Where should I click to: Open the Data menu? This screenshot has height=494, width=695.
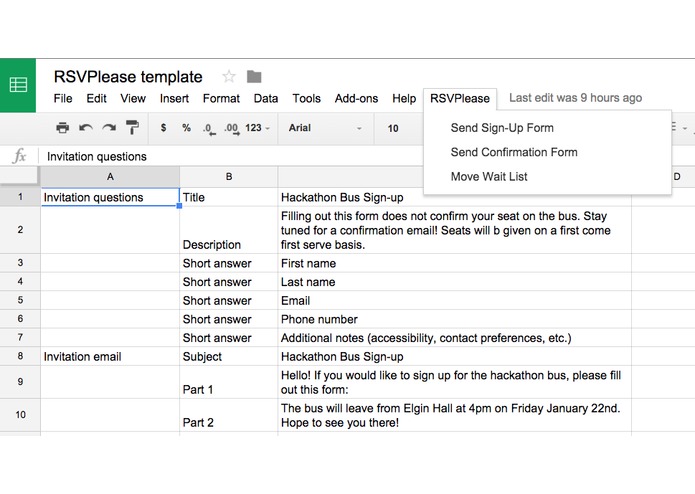(x=266, y=98)
